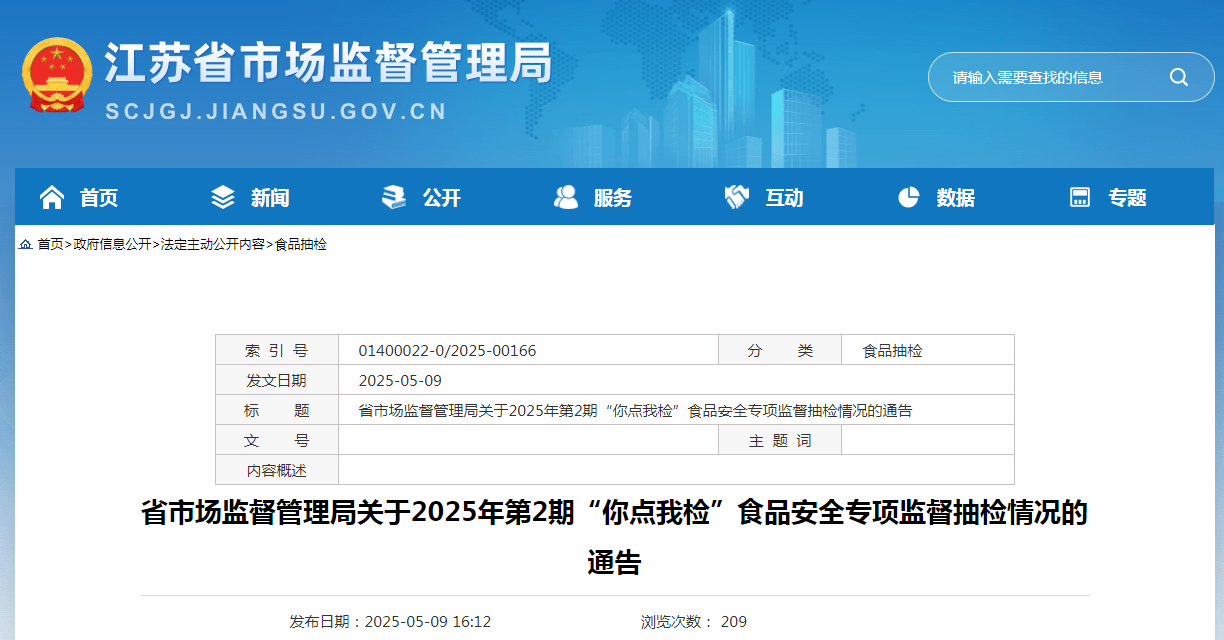The width and height of the screenshot is (1224, 640).
Task: Click the 主题词 label cell
Action: pos(780,440)
